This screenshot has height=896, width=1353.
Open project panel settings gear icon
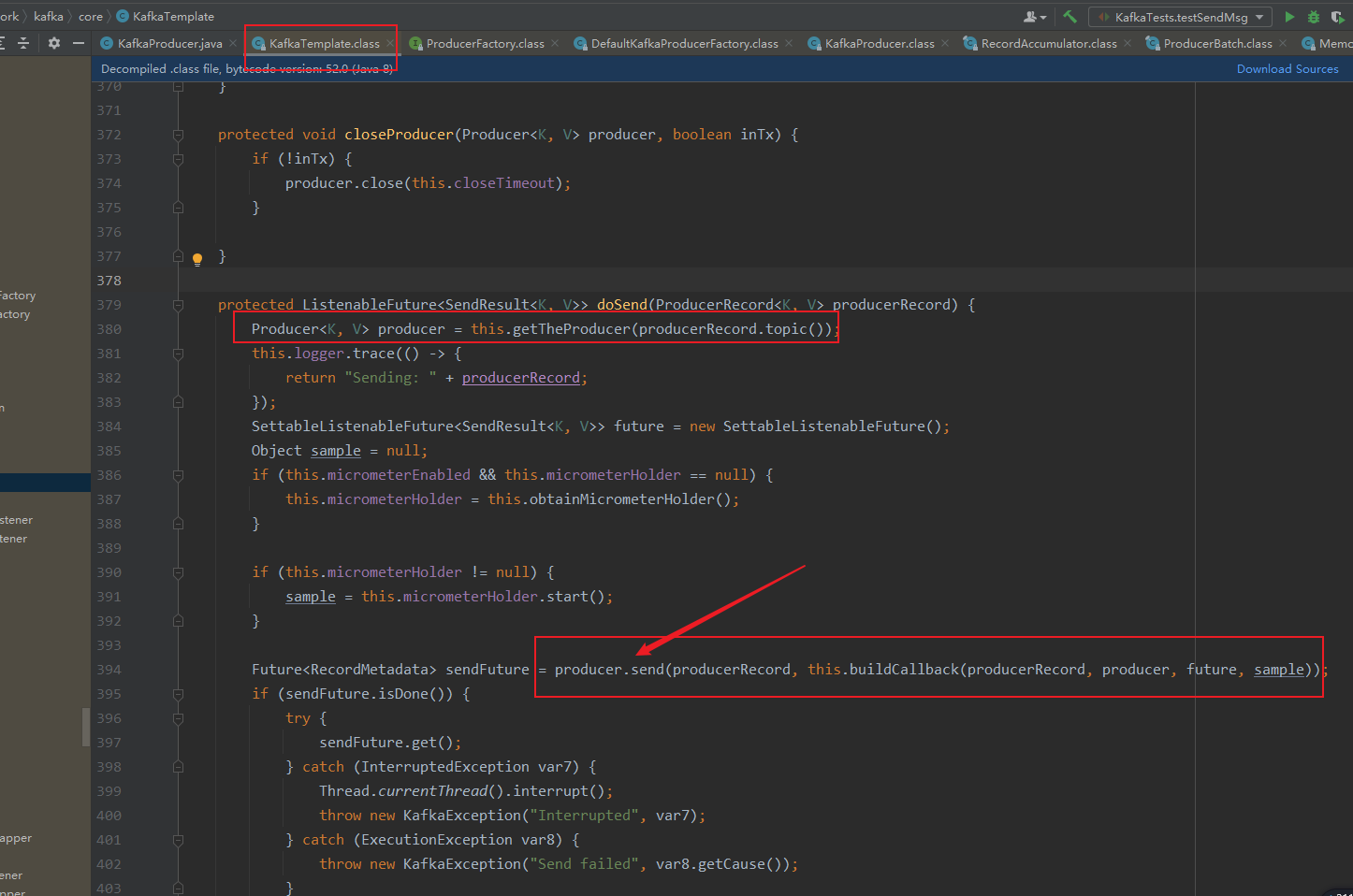coord(54,43)
